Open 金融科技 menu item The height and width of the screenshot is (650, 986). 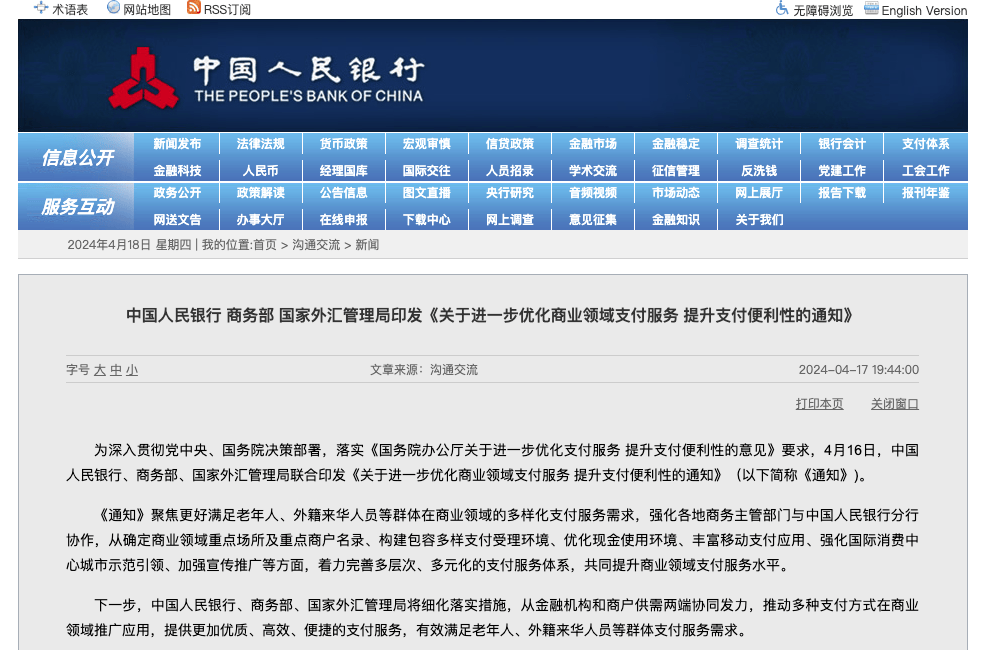pyautogui.click(x=177, y=171)
